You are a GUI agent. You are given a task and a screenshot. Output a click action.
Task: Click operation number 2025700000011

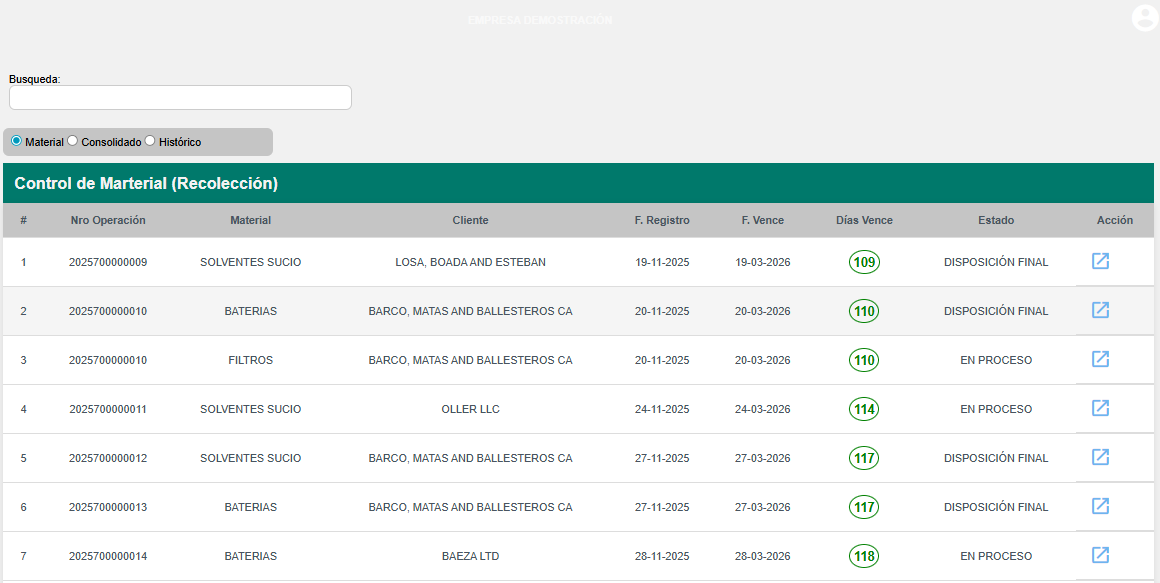click(108, 409)
